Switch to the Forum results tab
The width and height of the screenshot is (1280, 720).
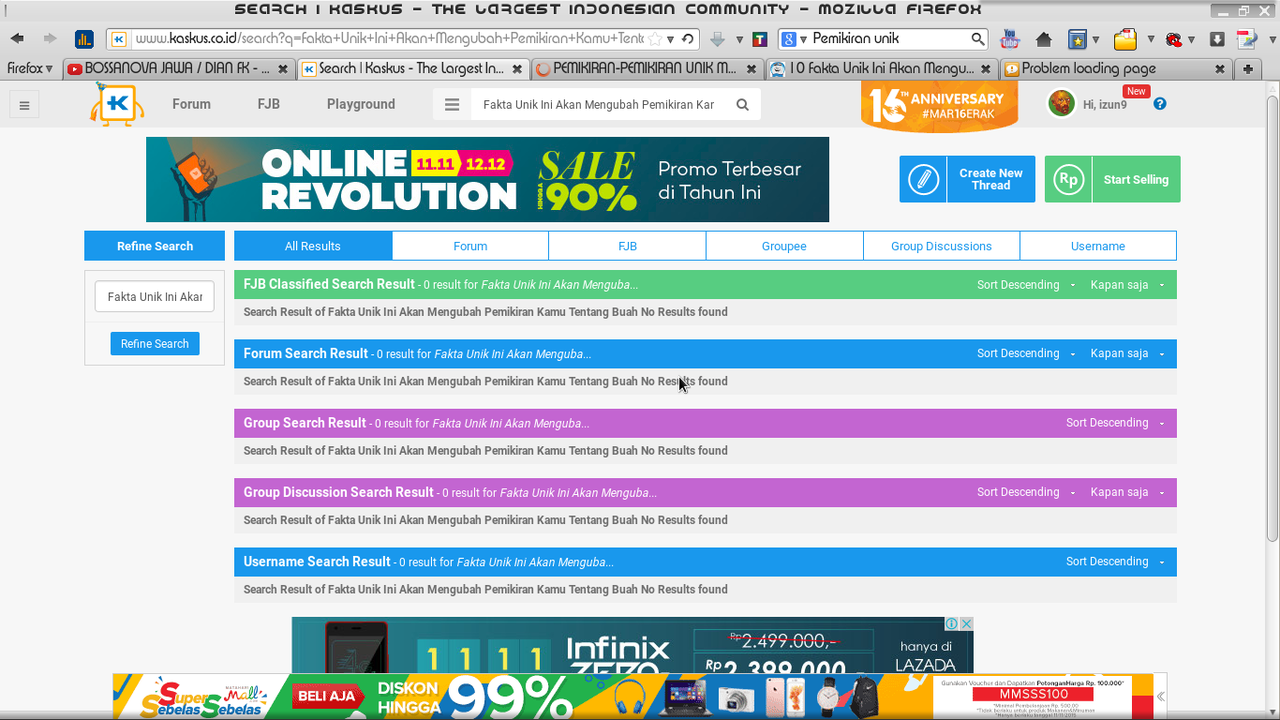(470, 246)
